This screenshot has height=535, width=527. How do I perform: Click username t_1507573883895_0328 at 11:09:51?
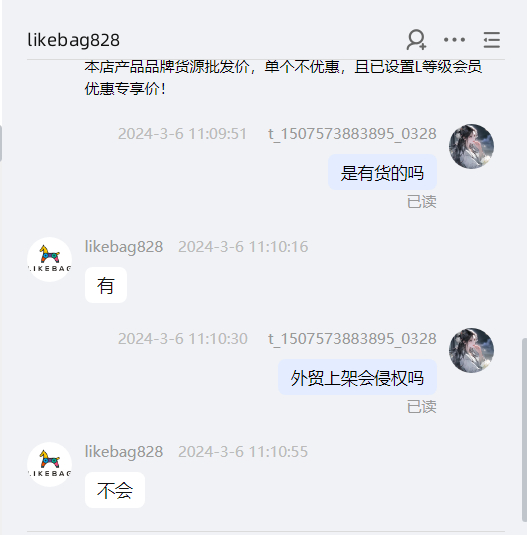pyautogui.click(x=352, y=134)
